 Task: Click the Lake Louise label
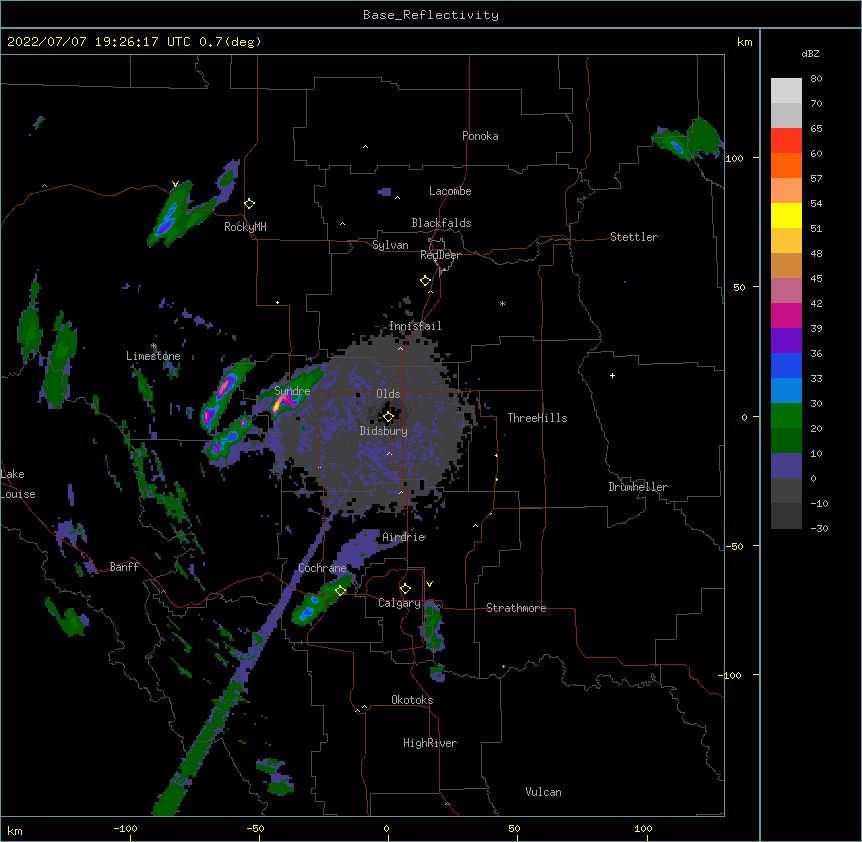[18, 484]
